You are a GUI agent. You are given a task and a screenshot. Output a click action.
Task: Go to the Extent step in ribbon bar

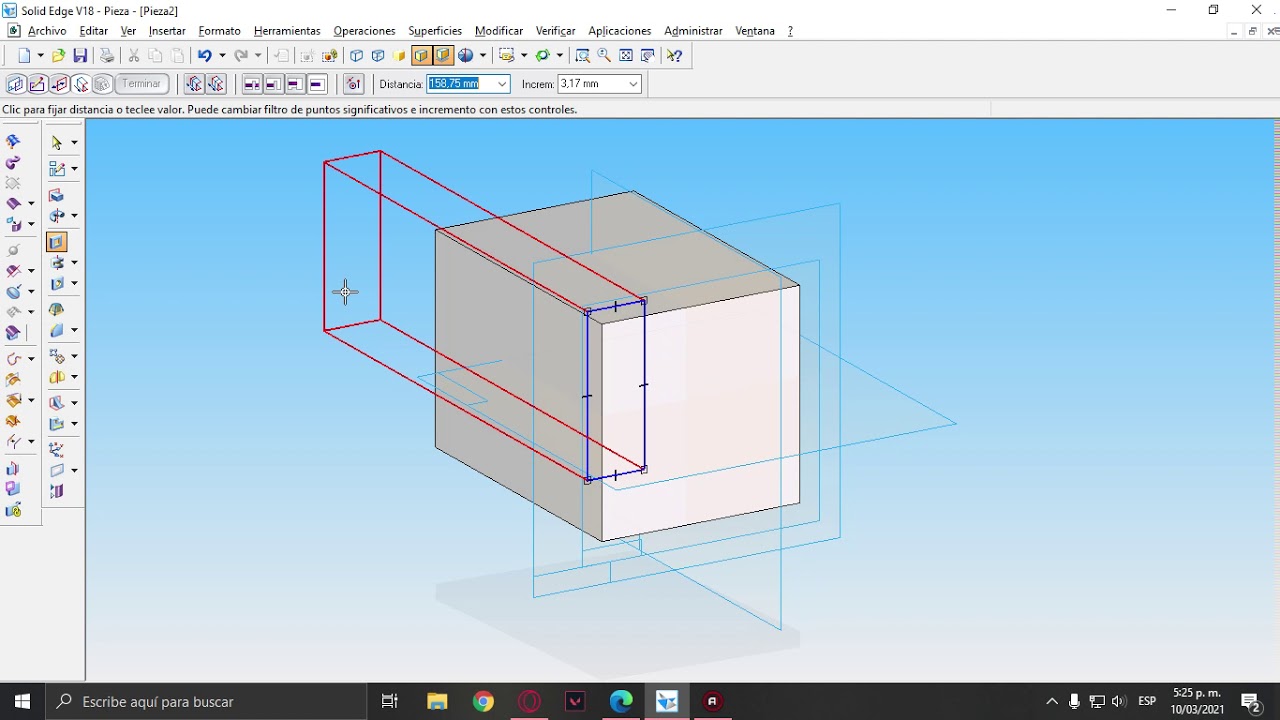tap(81, 84)
